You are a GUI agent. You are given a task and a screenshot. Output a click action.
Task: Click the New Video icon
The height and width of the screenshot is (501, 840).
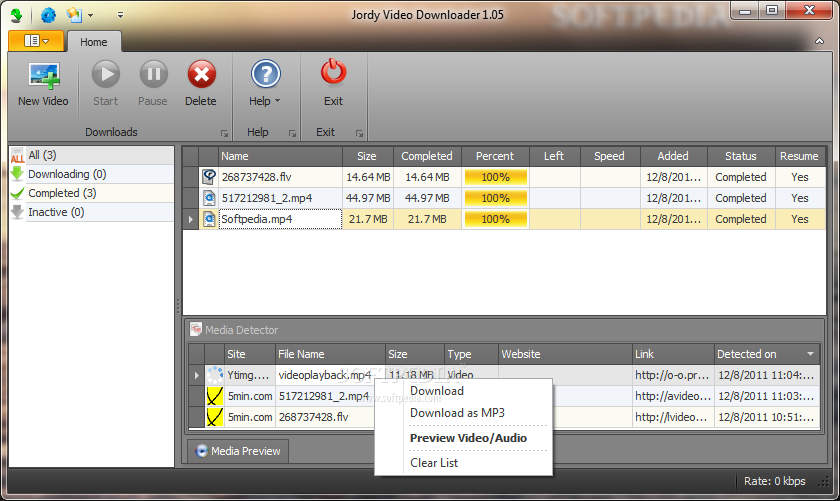[x=44, y=75]
